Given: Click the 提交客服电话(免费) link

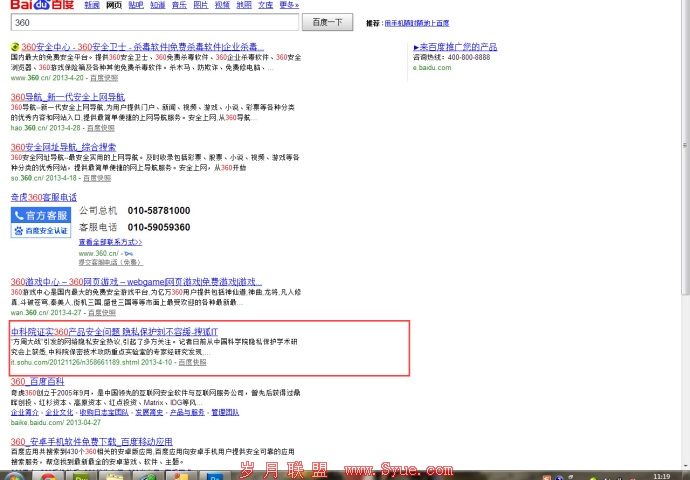Looking at the screenshot, I should coord(111,262).
